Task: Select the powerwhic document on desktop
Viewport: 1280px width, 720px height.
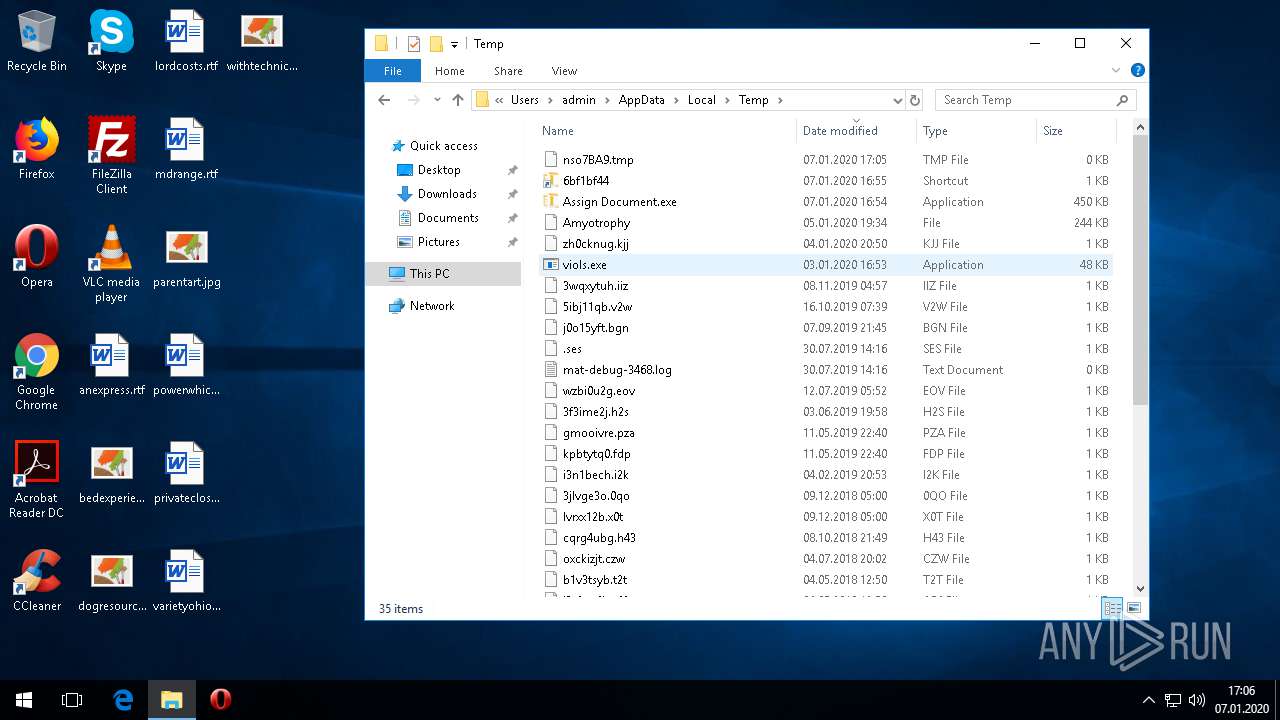Action: click(x=186, y=366)
